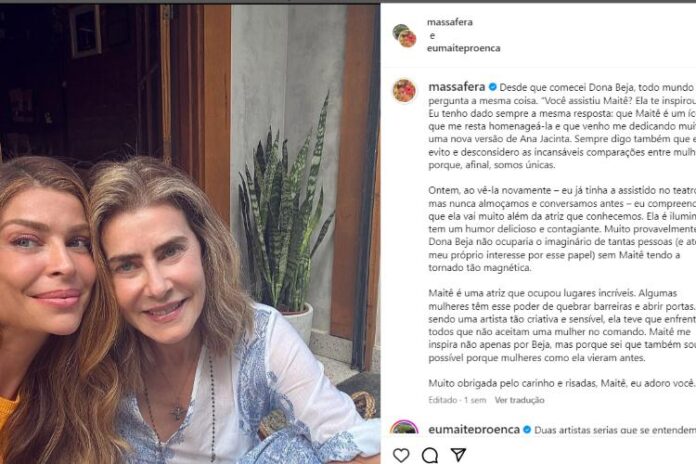
Task: Click the verified badge next to eumaiteproenca's comment
Action: (526, 430)
